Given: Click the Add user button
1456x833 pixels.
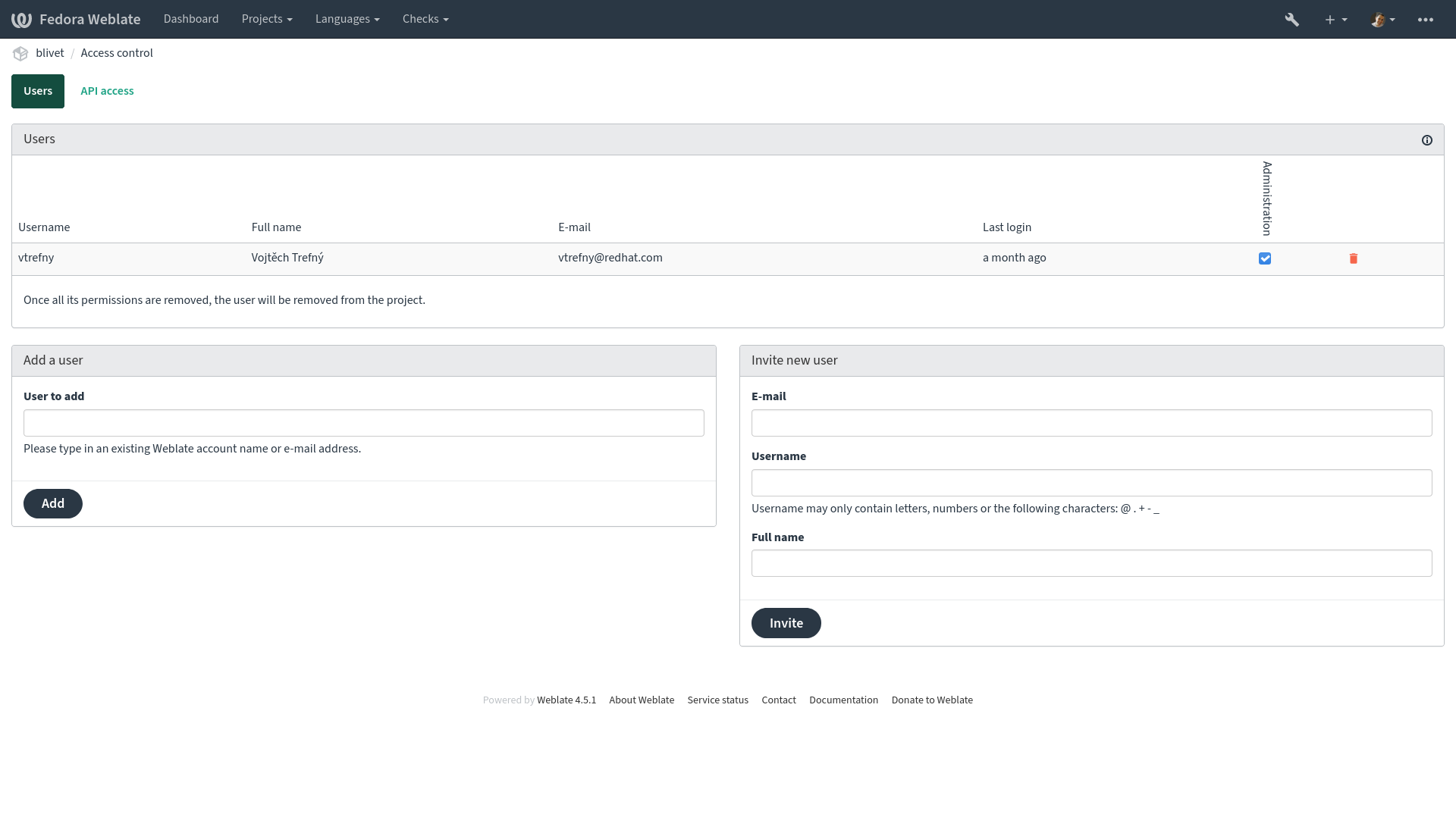Looking at the screenshot, I should 53,503.
